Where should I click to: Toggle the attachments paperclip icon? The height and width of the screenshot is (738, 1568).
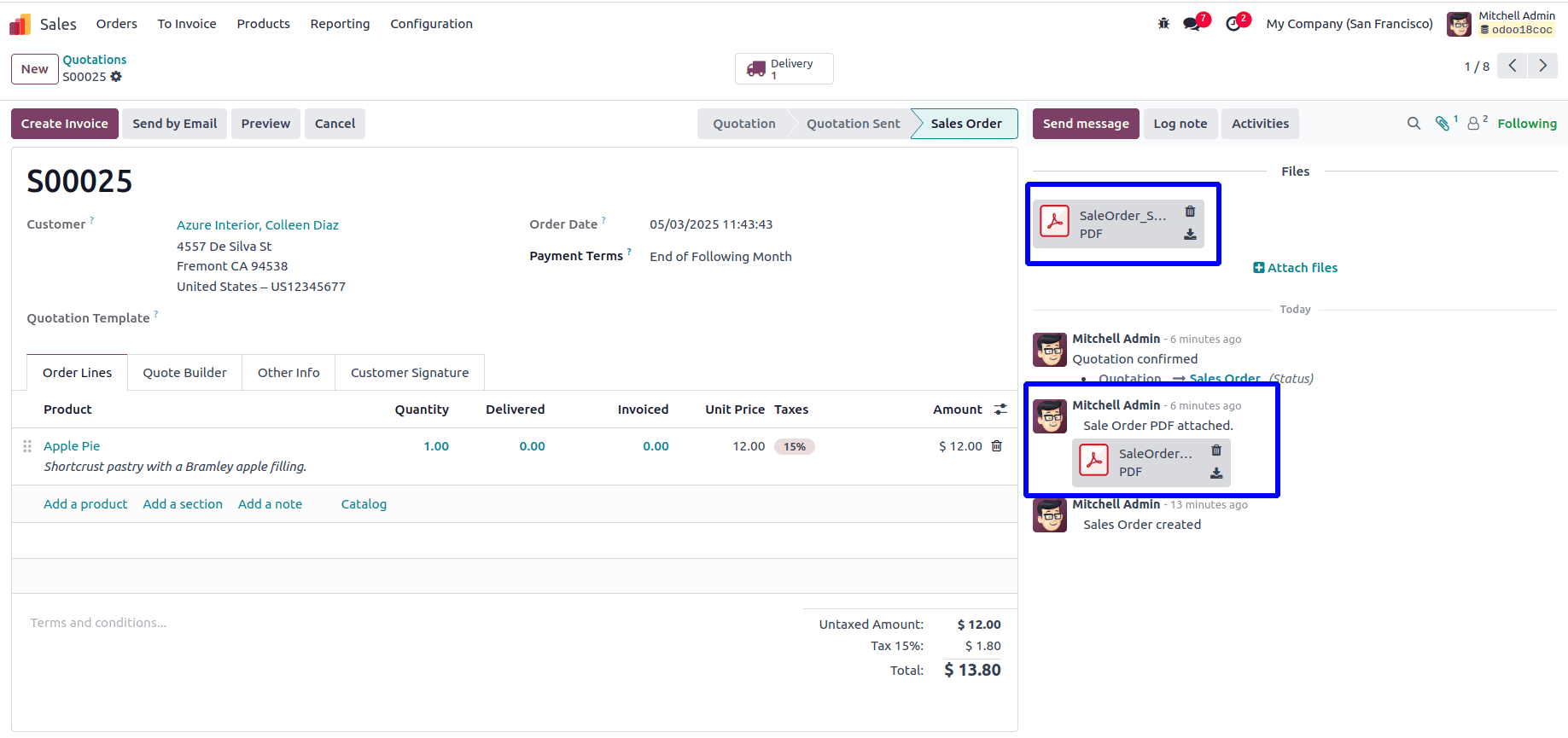click(x=1443, y=124)
